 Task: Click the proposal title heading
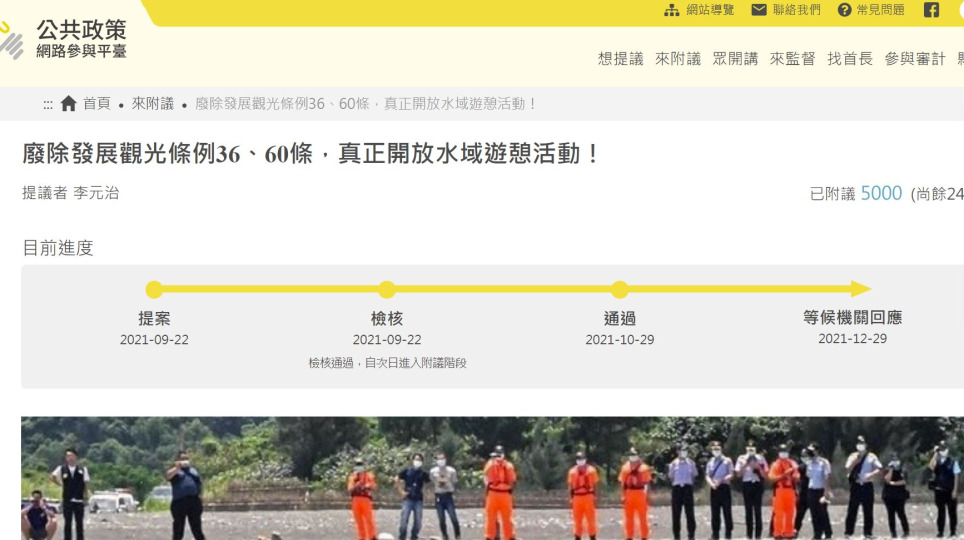pos(311,154)
